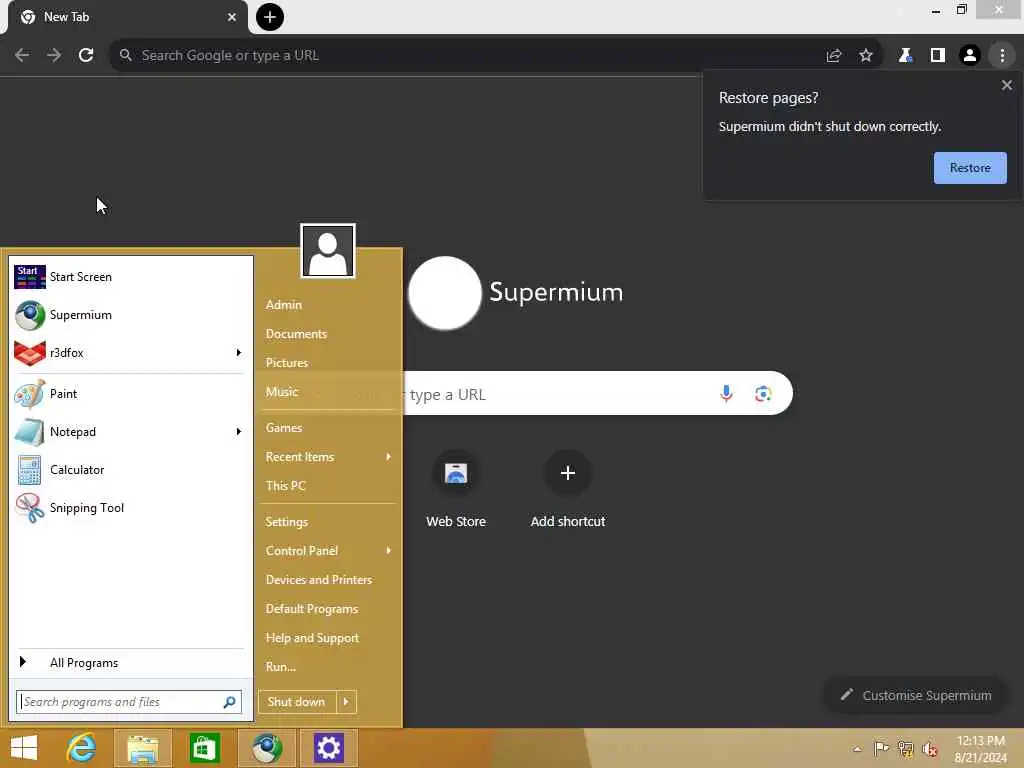Open the purple gear taskbar app
The height and width of the screenshot is (768, 1024).
328,748
